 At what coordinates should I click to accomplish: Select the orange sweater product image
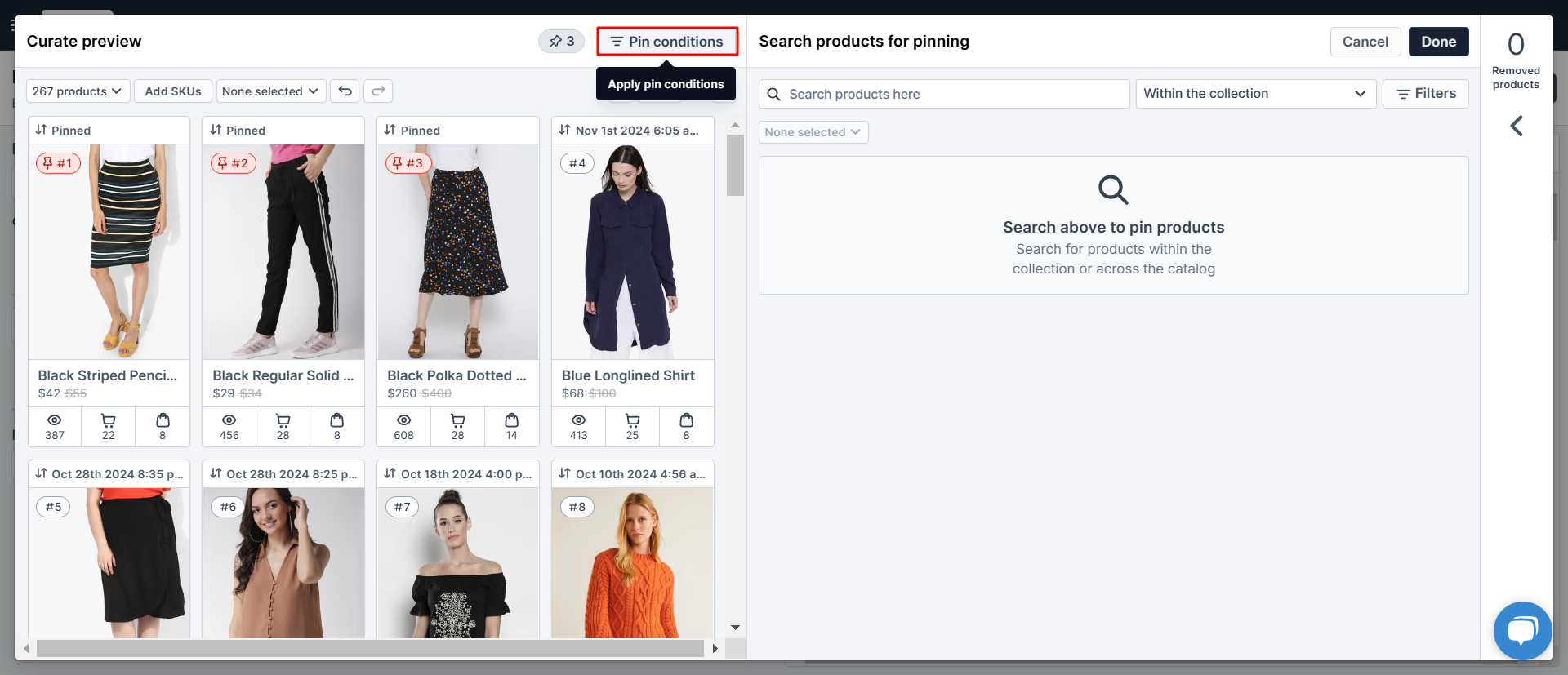633,563
